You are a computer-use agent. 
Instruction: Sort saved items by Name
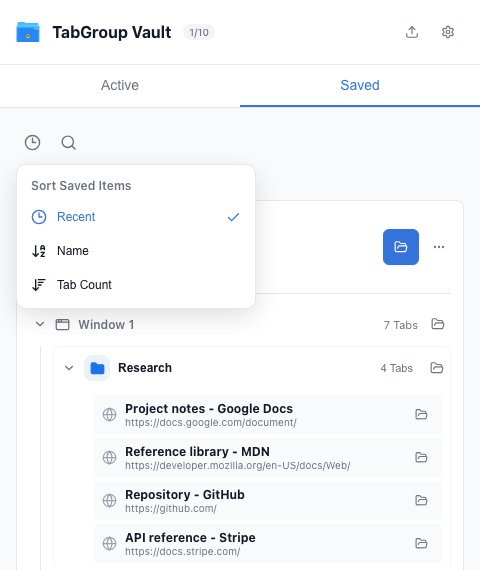136,251
